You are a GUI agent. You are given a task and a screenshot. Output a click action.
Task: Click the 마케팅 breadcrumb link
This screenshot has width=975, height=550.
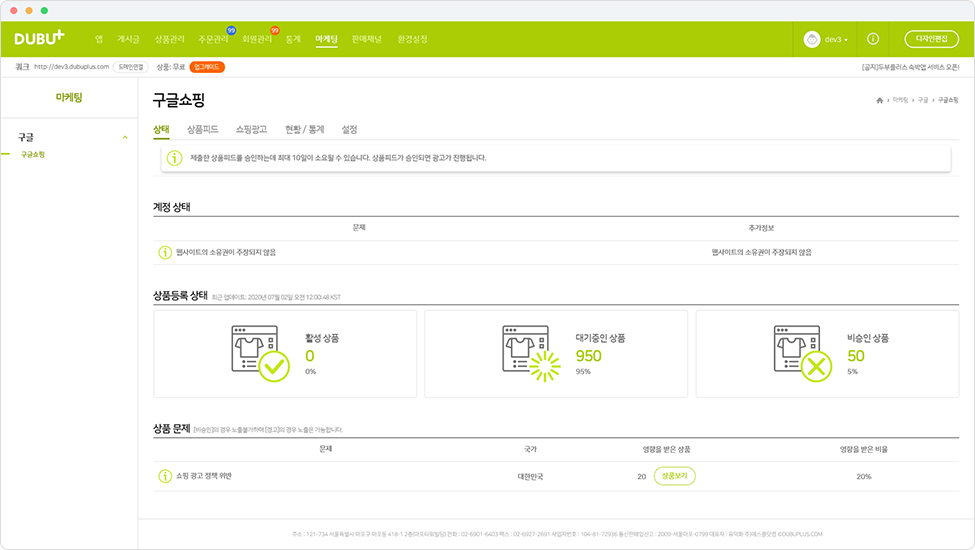point(900,100)
